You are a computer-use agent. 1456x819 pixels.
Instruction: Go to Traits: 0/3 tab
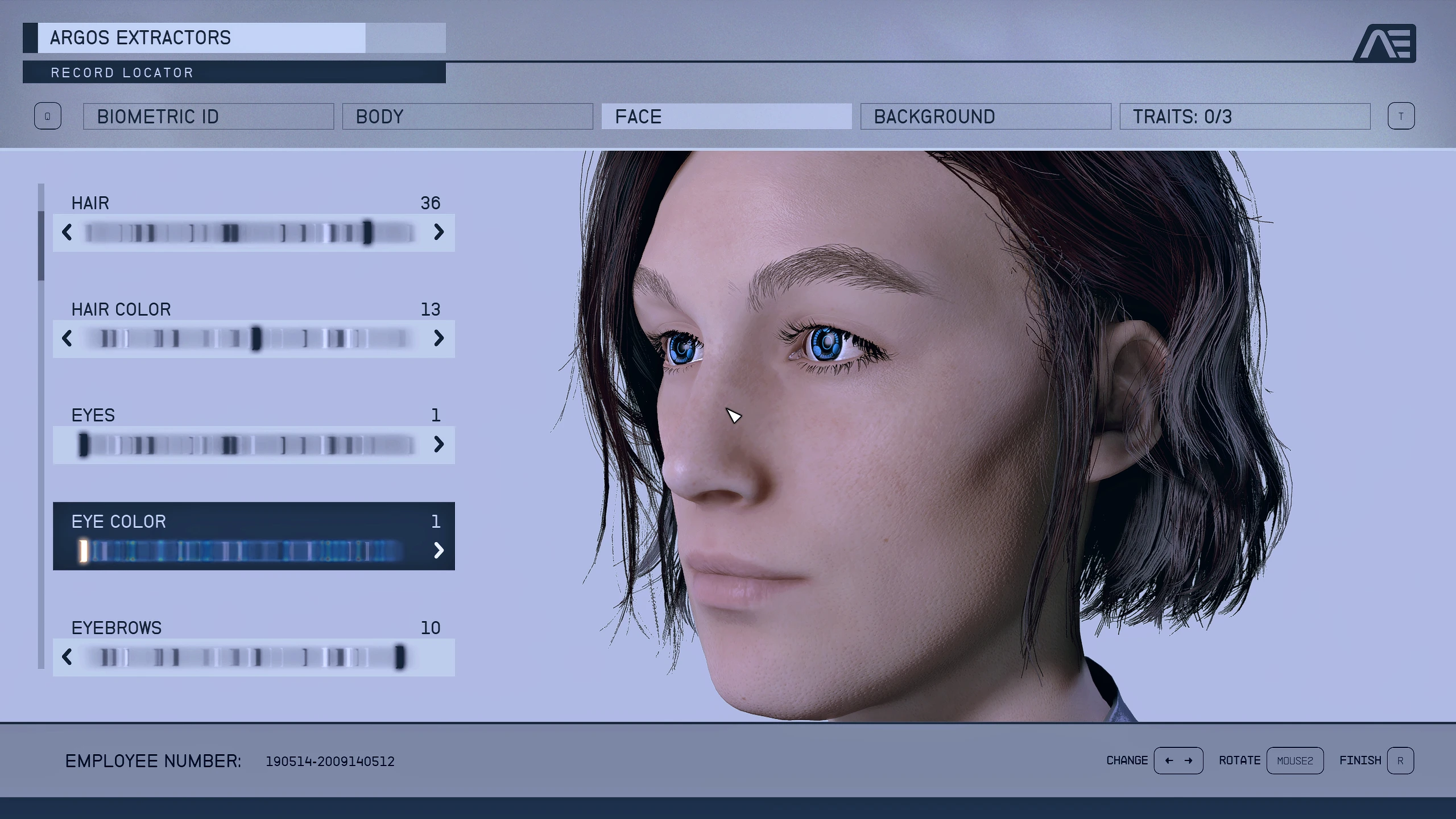(x=1244, y=117)
